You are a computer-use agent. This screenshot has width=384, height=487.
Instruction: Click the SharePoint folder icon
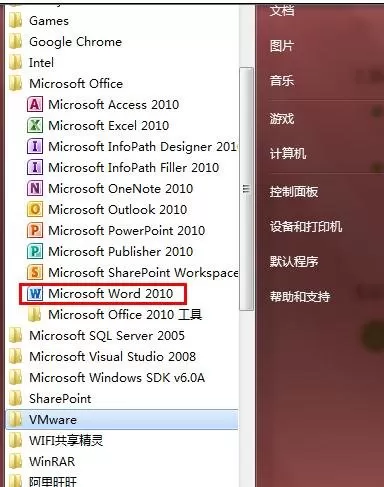pyautogui.click(x=16, y=399)
